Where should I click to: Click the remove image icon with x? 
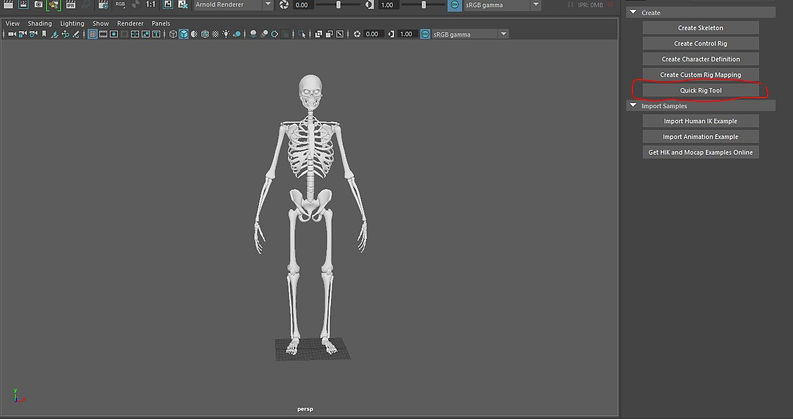point(183,5)
